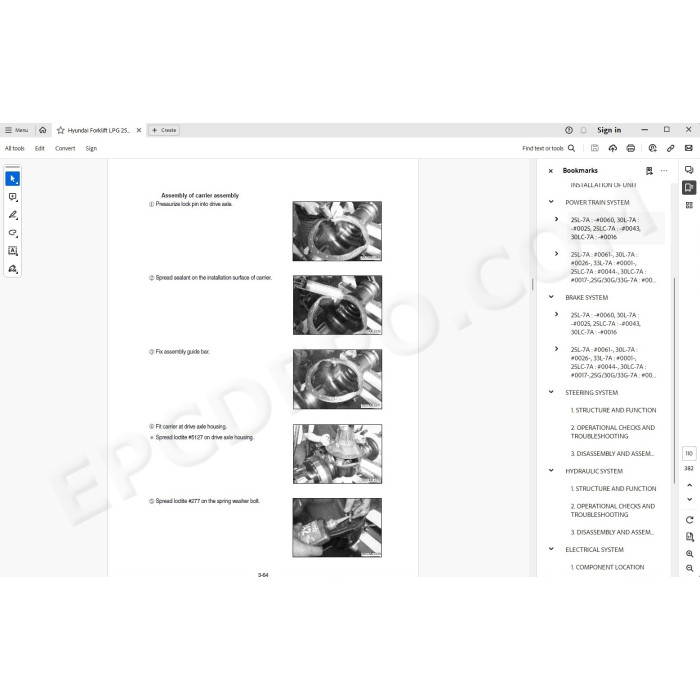
Task: Choose the Draw freehand loop tool
Action: 12,233
